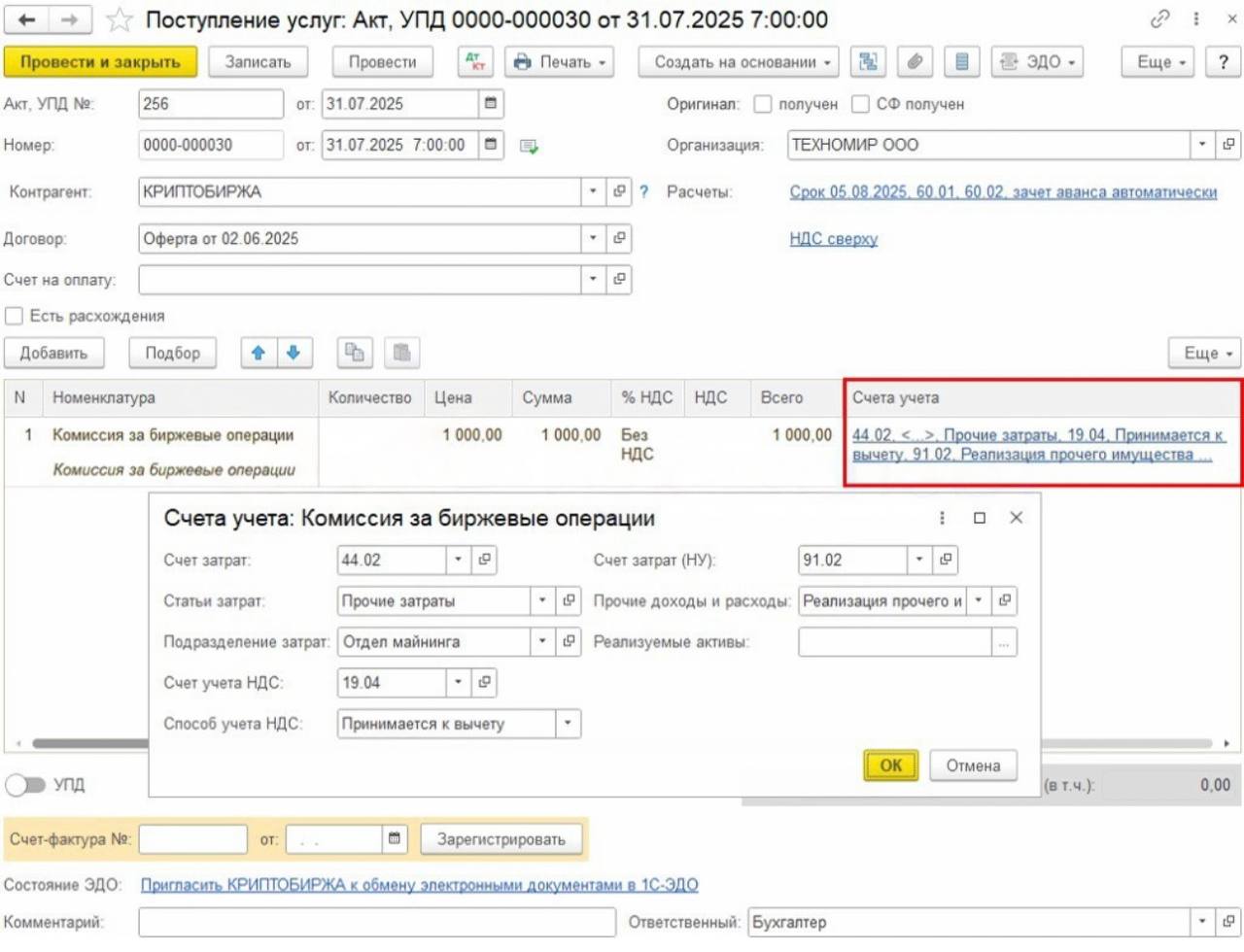Open the Способ учета НДС dropdown
This screenshot has height=952, width=1244.
click(568, 724)
